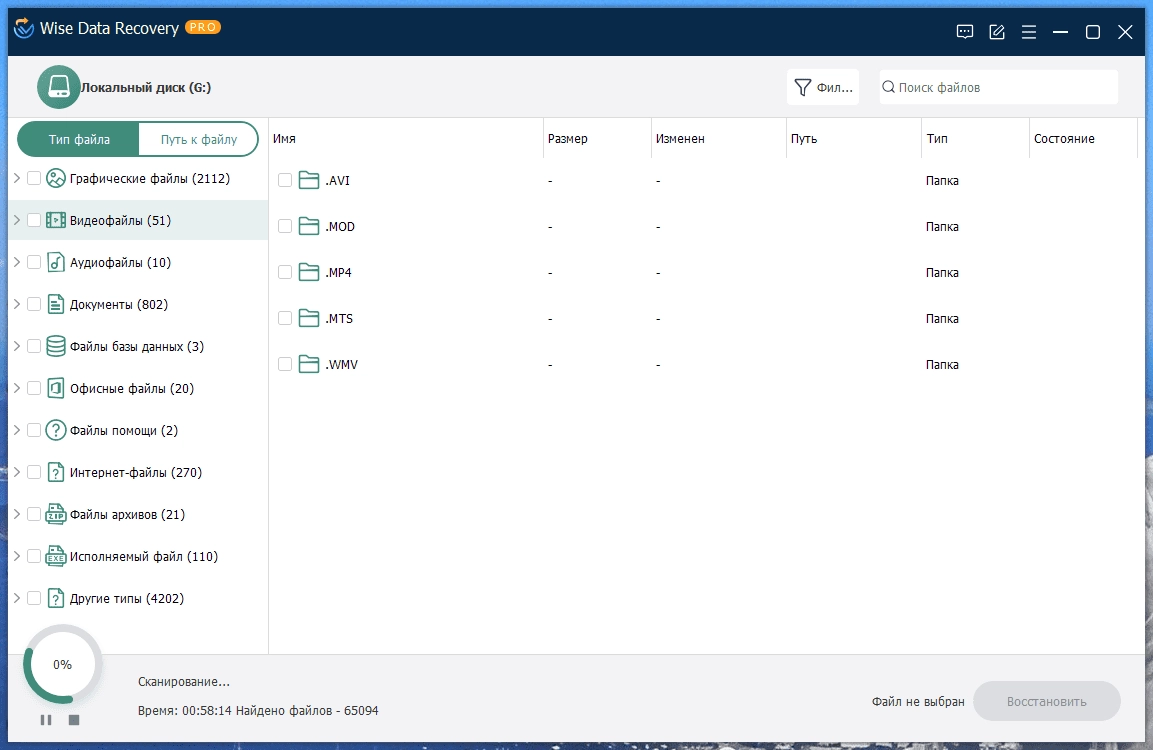Click the Графические файлы image icon

tap(56, 178)
